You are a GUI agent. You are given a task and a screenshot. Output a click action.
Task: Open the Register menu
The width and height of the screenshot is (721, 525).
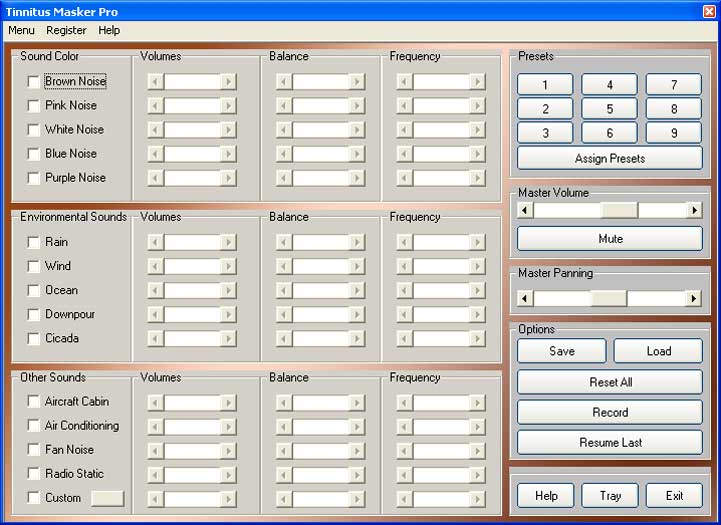click(66, 30)
